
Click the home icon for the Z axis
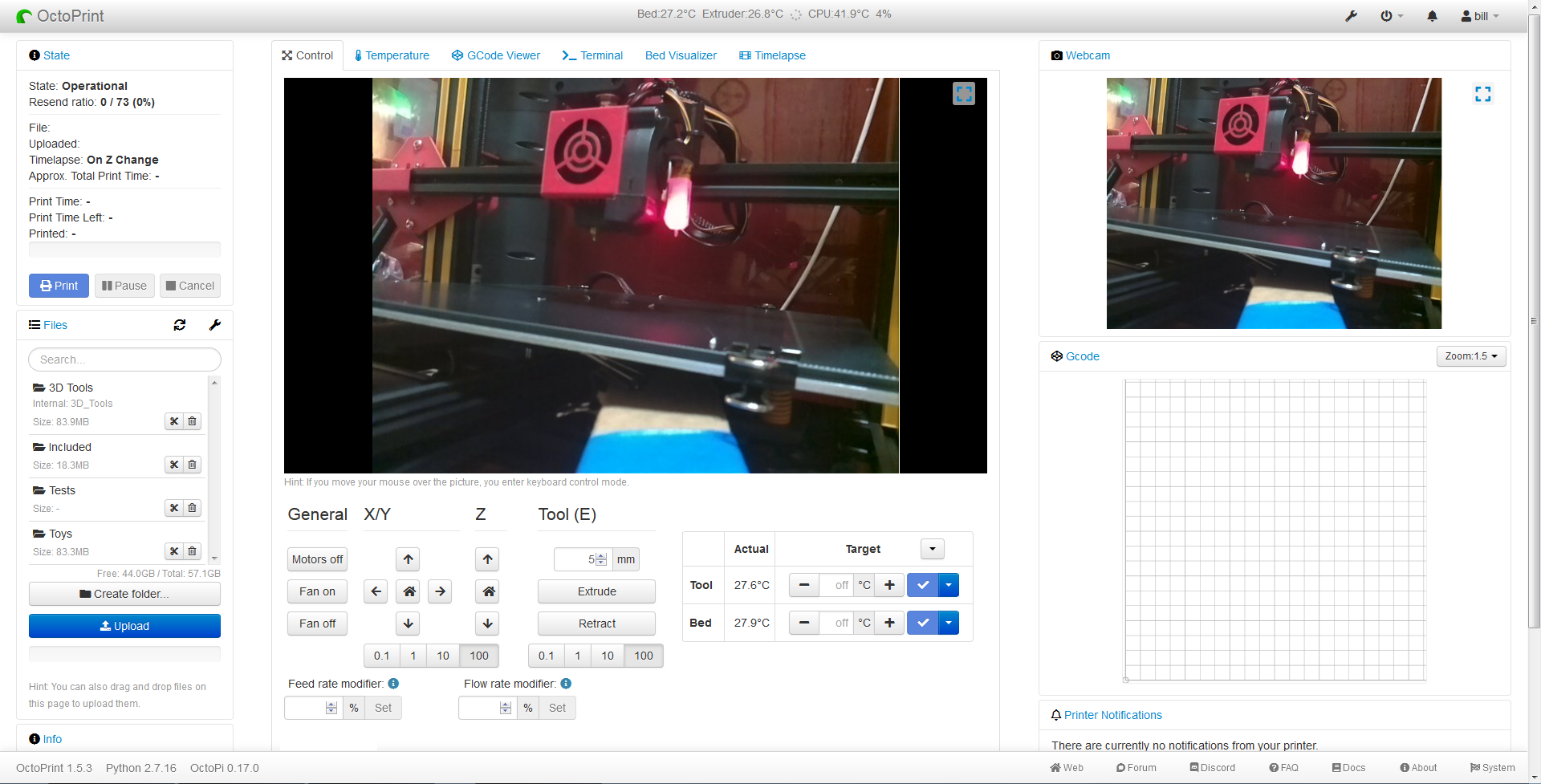(486, 591)
